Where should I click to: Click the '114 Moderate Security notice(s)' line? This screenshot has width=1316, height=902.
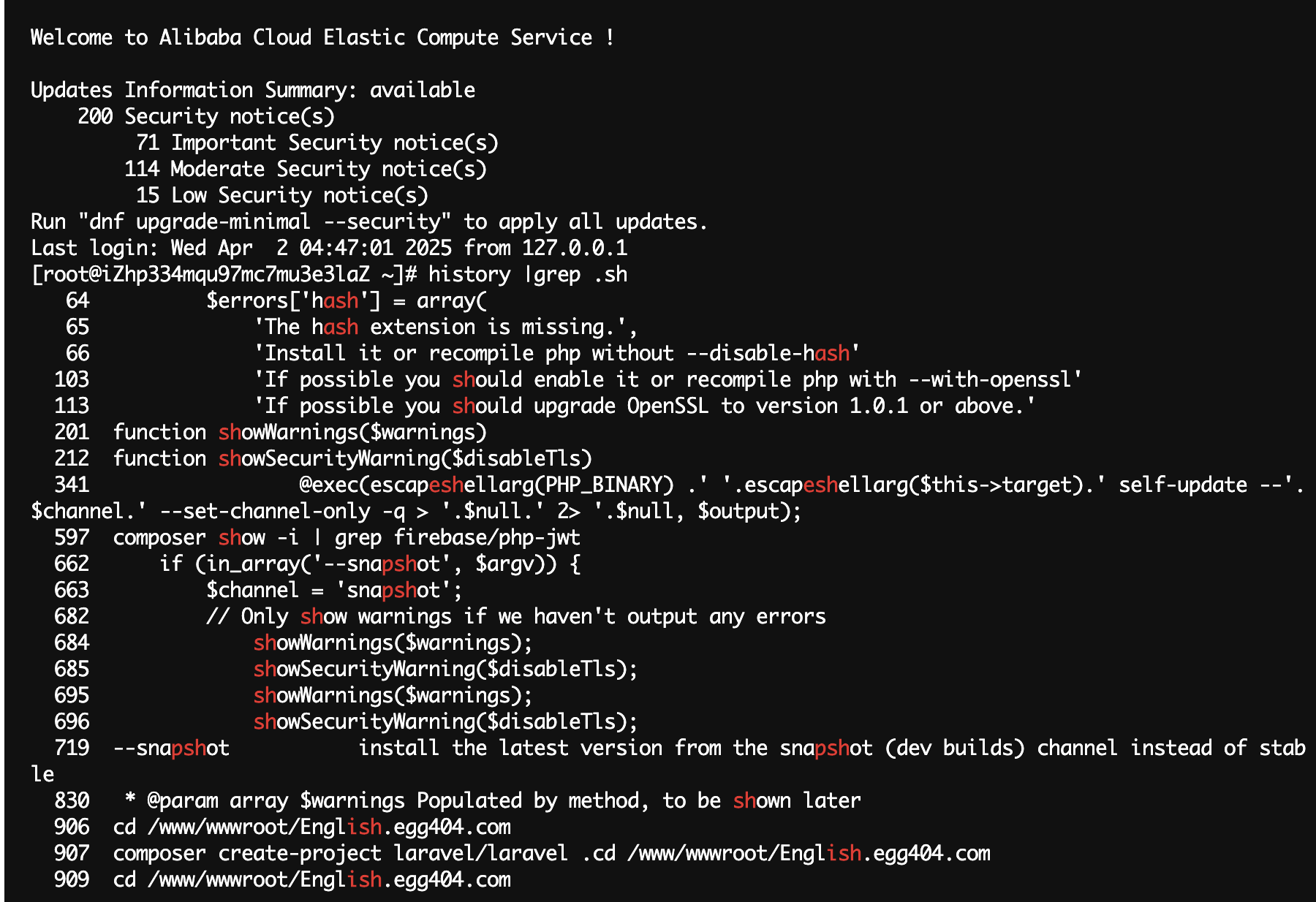pos(305,169)
